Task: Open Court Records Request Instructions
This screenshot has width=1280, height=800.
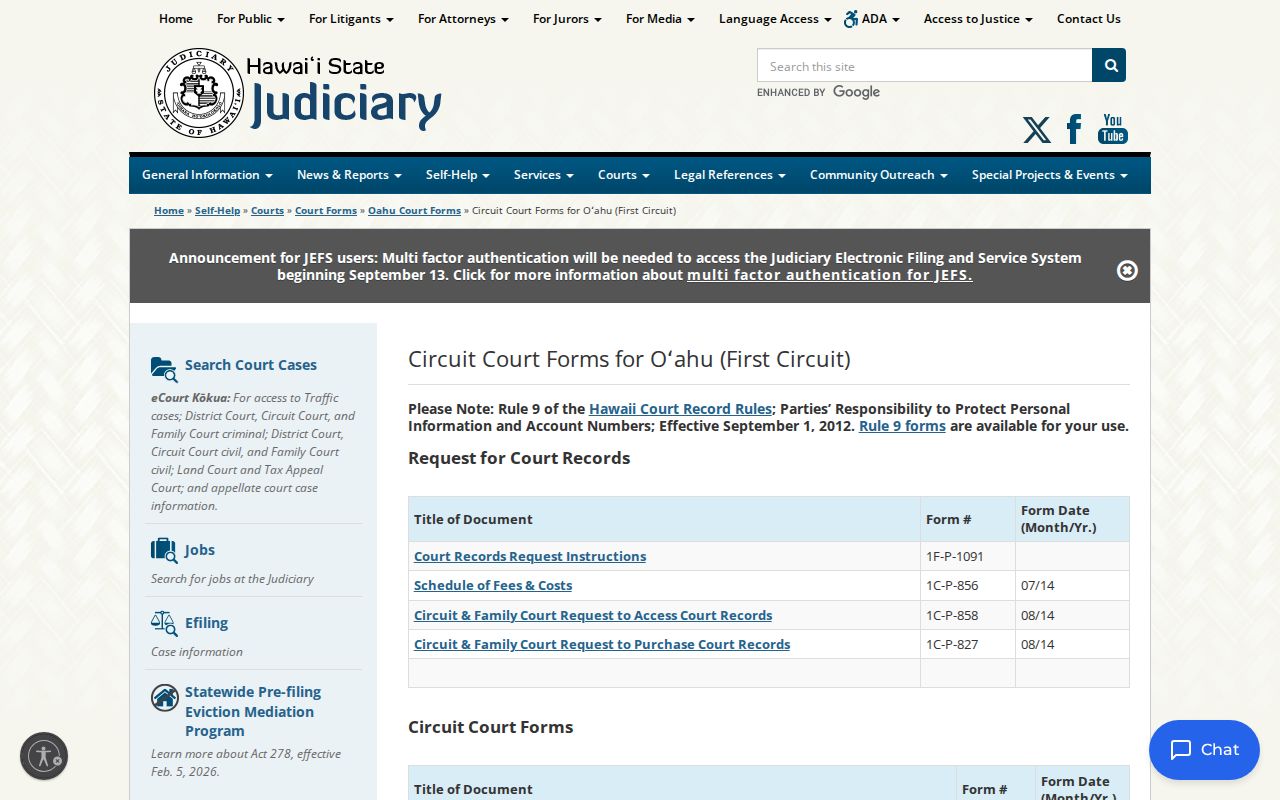Action: [530, 557]
